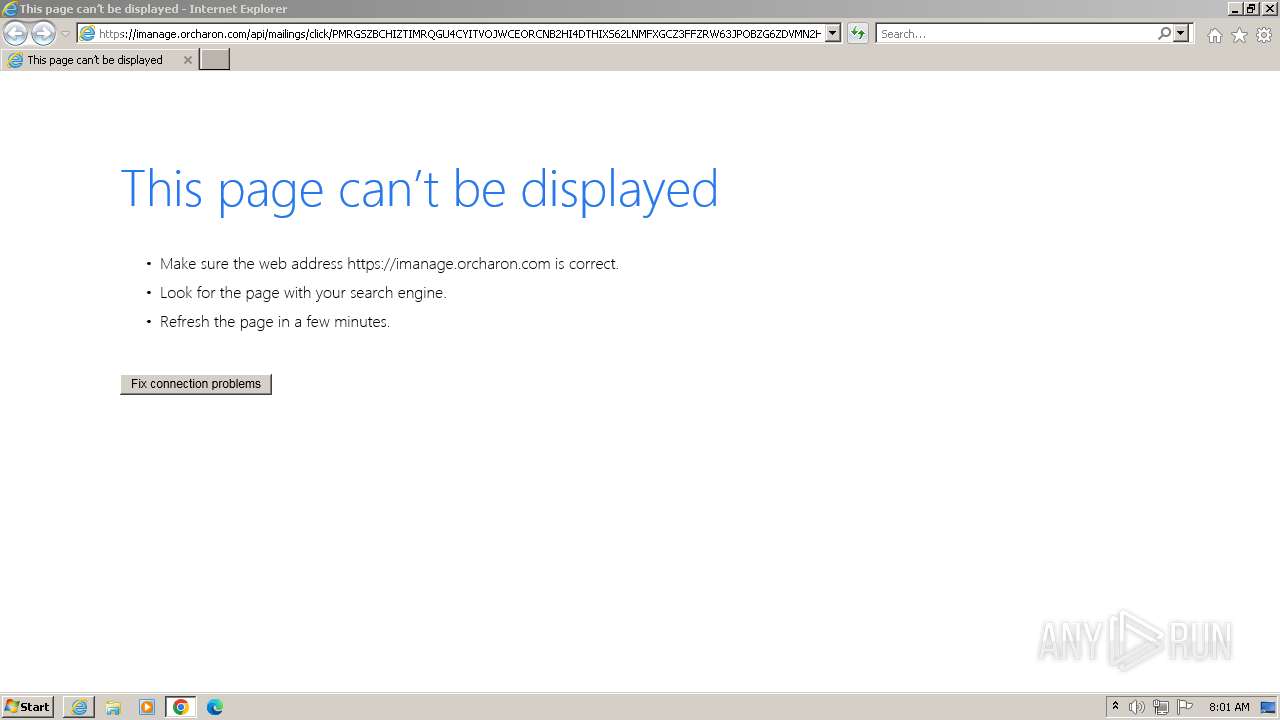The height and width of the screenshot is (720, 1280).
Task: Open the Tools gear icon
Action: (x=1264, y=35)
